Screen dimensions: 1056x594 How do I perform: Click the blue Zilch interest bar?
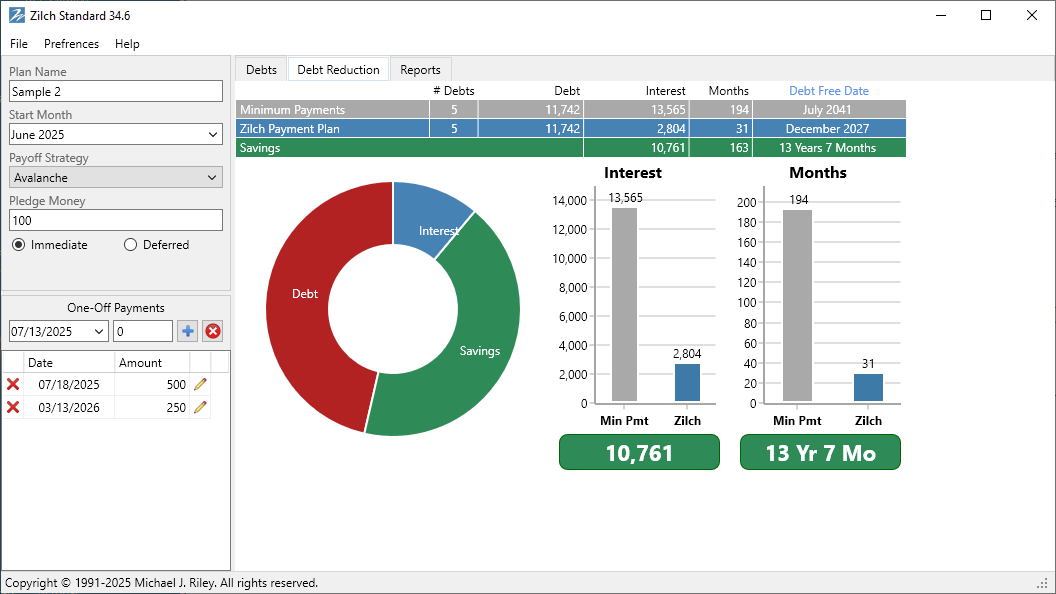coord(688,383)
